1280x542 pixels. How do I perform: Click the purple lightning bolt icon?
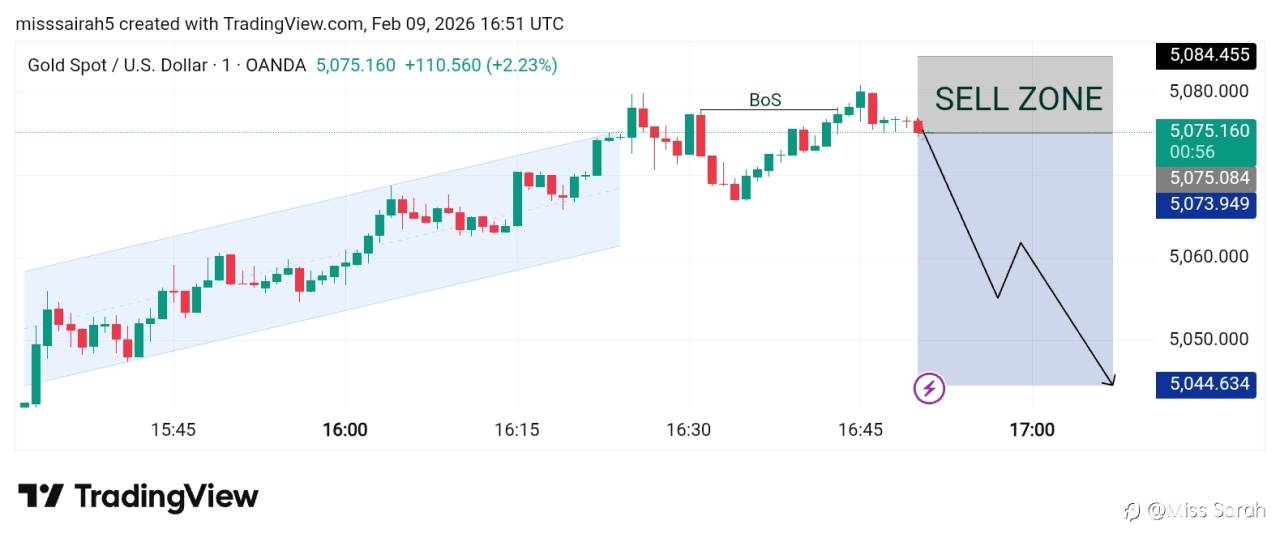[x=930, y=388]
